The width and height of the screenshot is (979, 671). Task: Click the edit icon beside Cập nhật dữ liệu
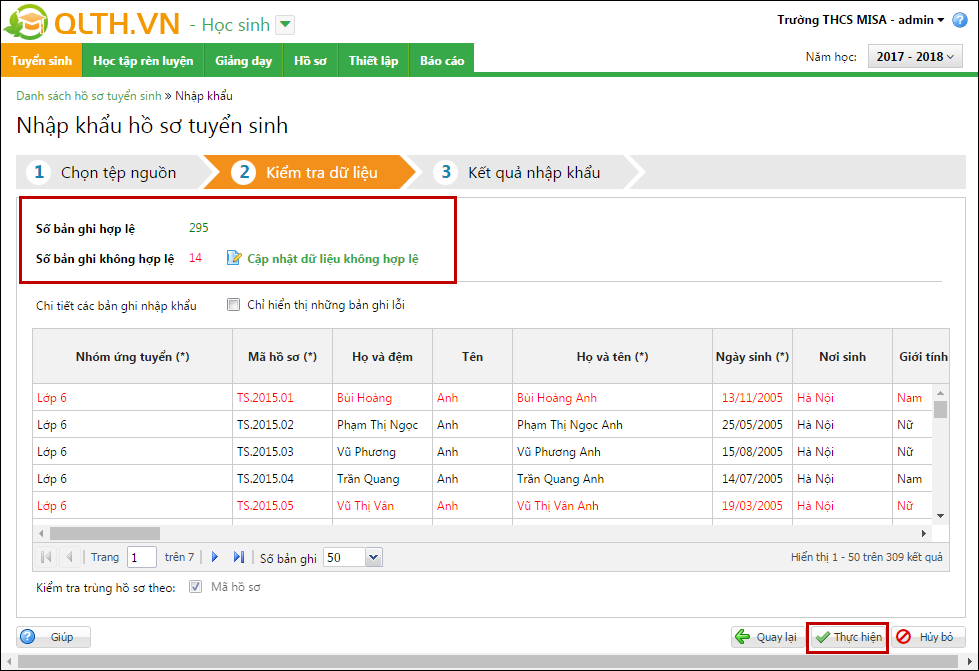234,258
